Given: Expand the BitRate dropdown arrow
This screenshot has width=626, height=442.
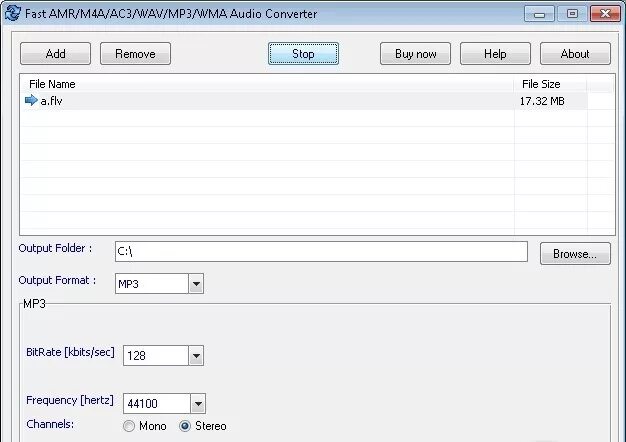Looking at the screenshot, I should click(x=196, y=356).
